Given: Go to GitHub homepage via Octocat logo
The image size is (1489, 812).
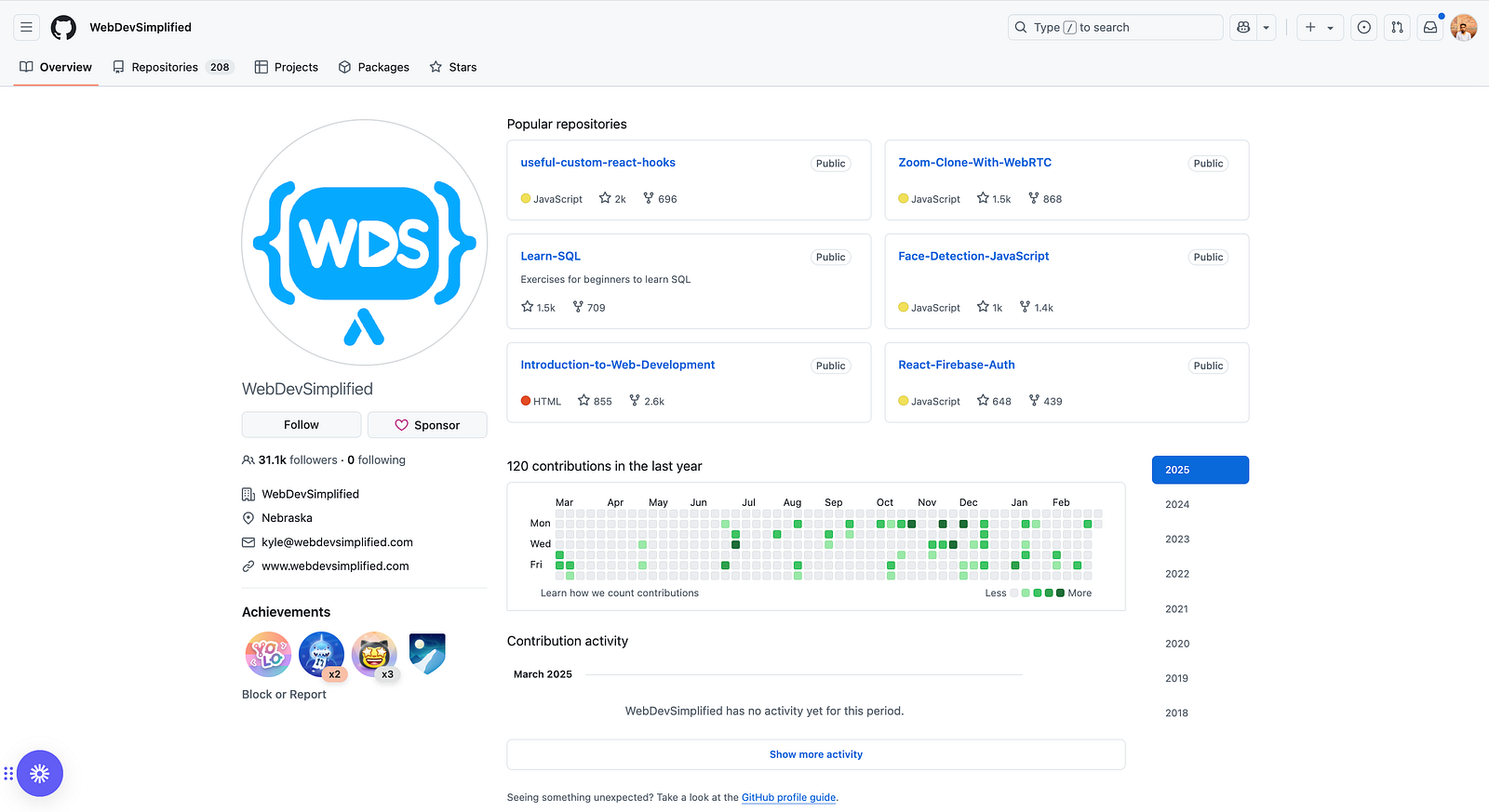Looking at the screenshot, I should click(63, 27).
